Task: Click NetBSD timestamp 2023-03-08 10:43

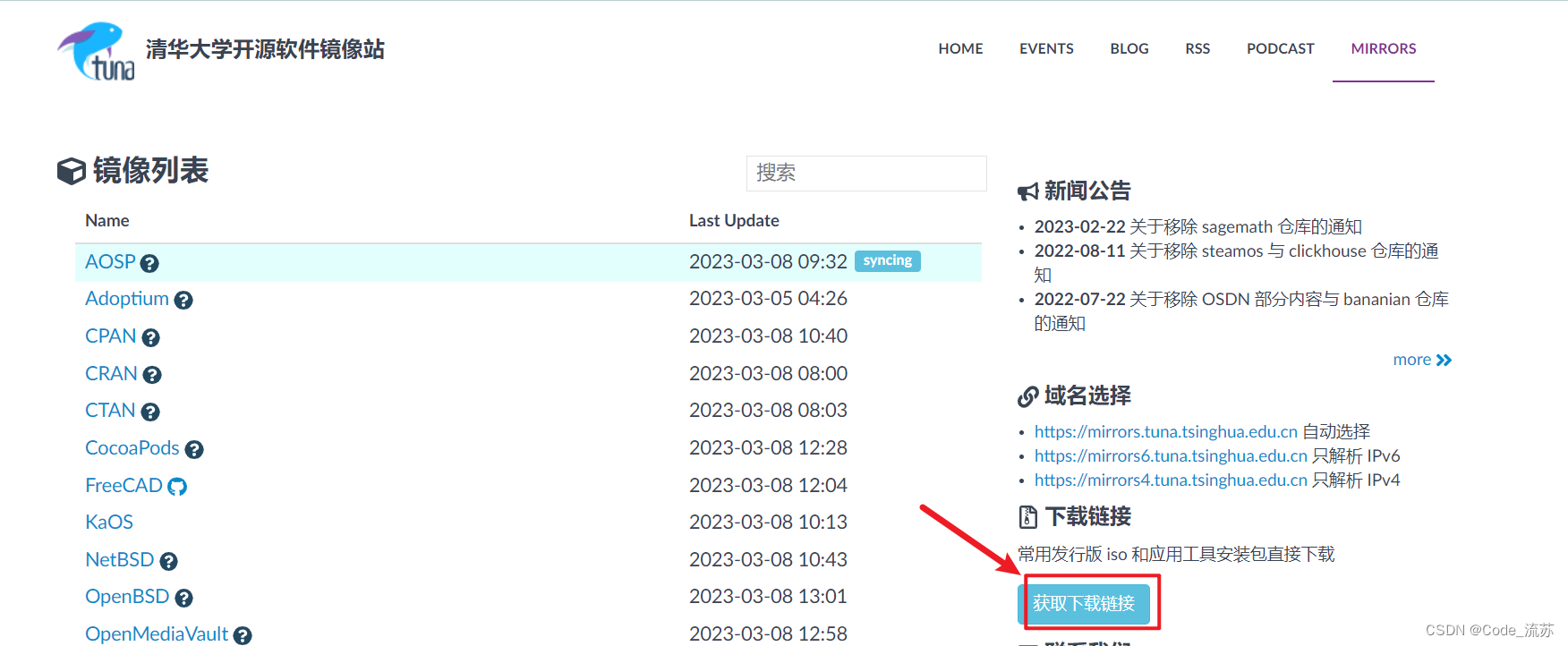Action: (768, 559)
